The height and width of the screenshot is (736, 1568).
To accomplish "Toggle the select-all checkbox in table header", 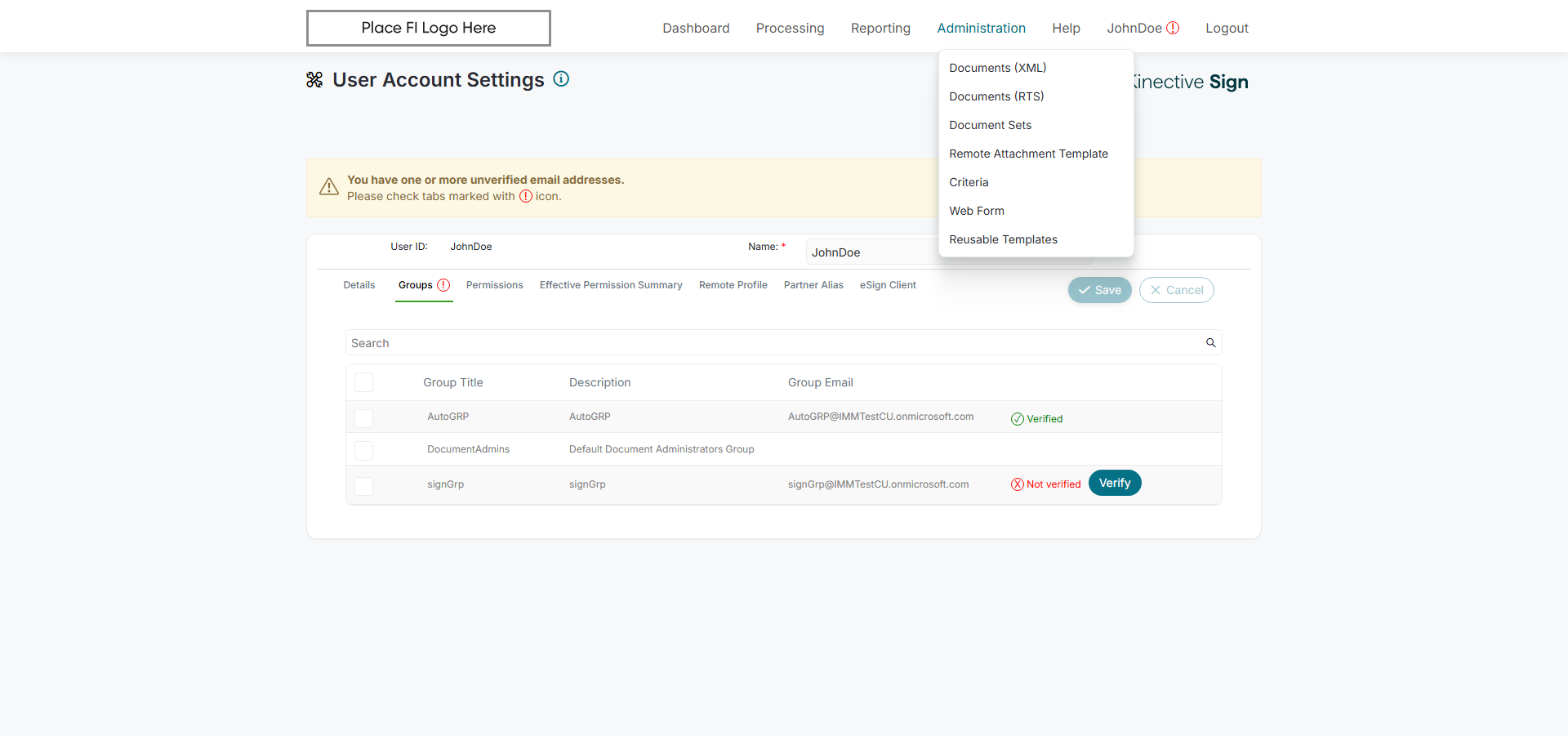I will click(x=364, y=382).
